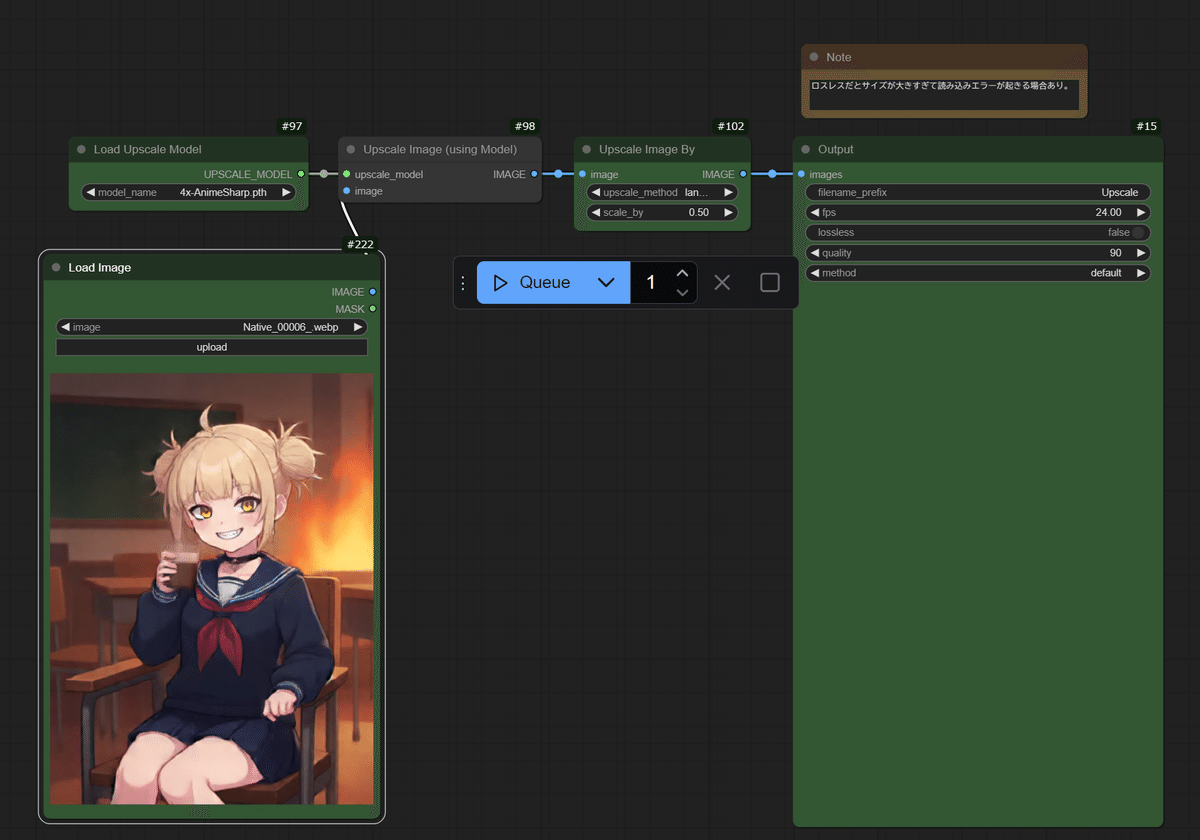Viewport: 1200px width, 840px height.
Task: Increase scale_by with right arrow
Action: (728, 213)
